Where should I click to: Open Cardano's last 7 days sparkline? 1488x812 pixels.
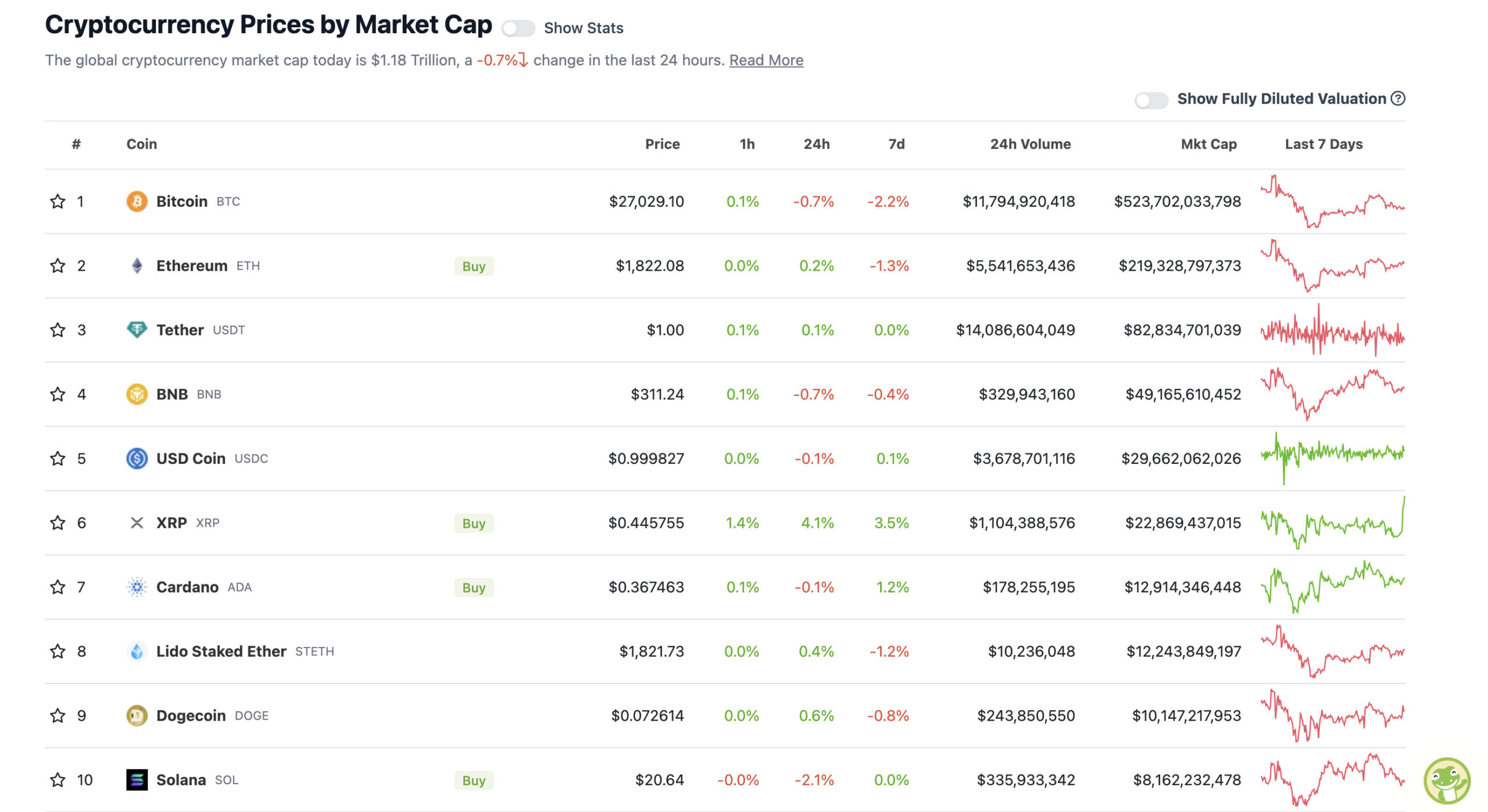pos(1332,586)
